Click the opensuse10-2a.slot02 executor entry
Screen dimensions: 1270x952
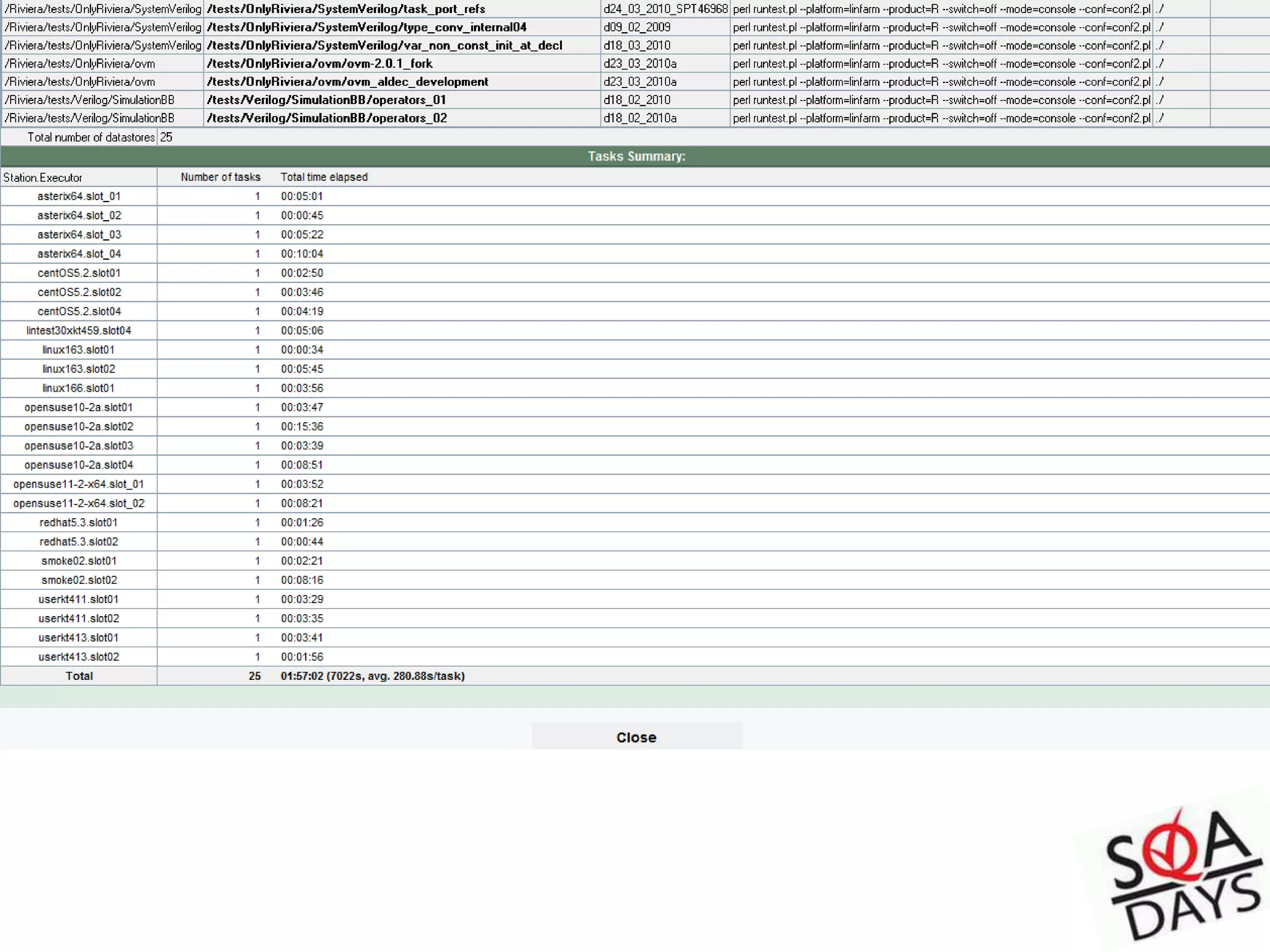[79, 427]
